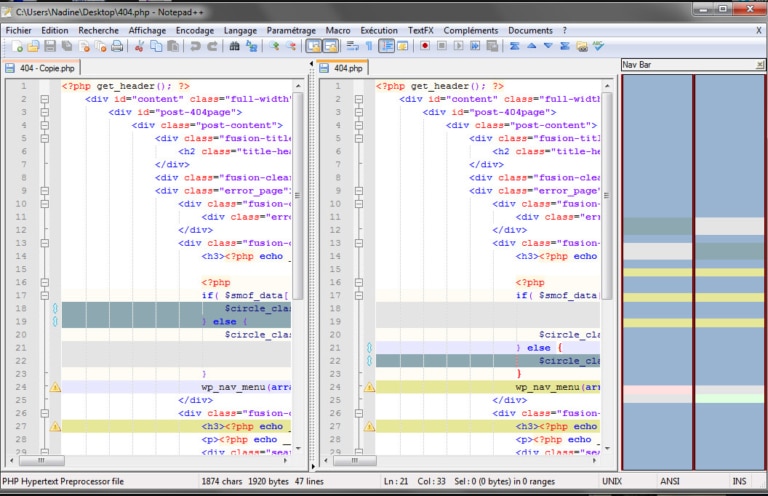Close the Nav Bar panel
This screenshot has height=496, width=768.
(758, 65)
